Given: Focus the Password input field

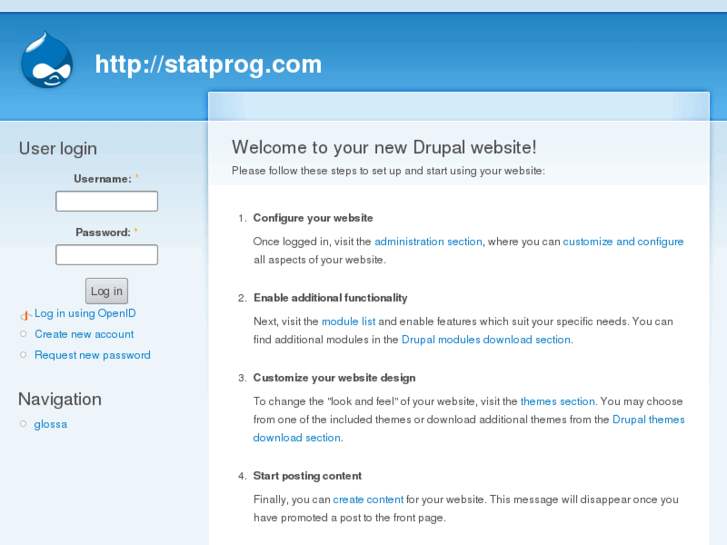Looking at the screenshot, I should [x=107, y=255].
